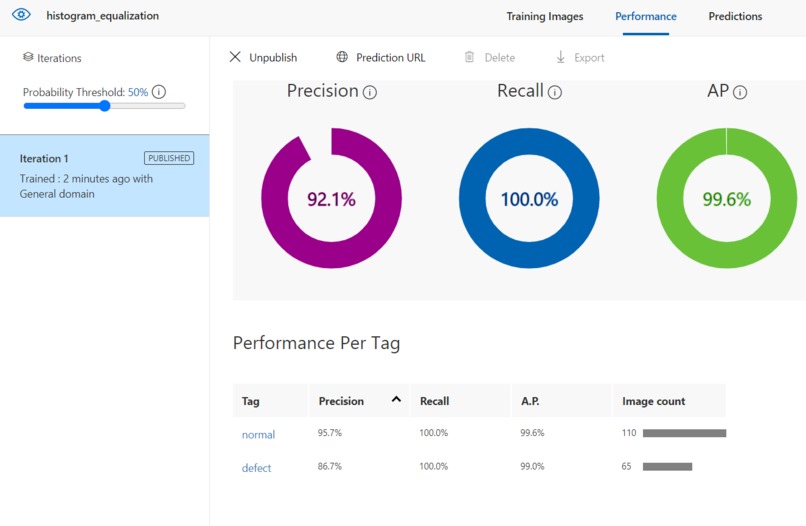The width and height of the screenshot is (806, 526).
Task: Click the 99.0% A.P. cell for defect
Action: [532, 466]
